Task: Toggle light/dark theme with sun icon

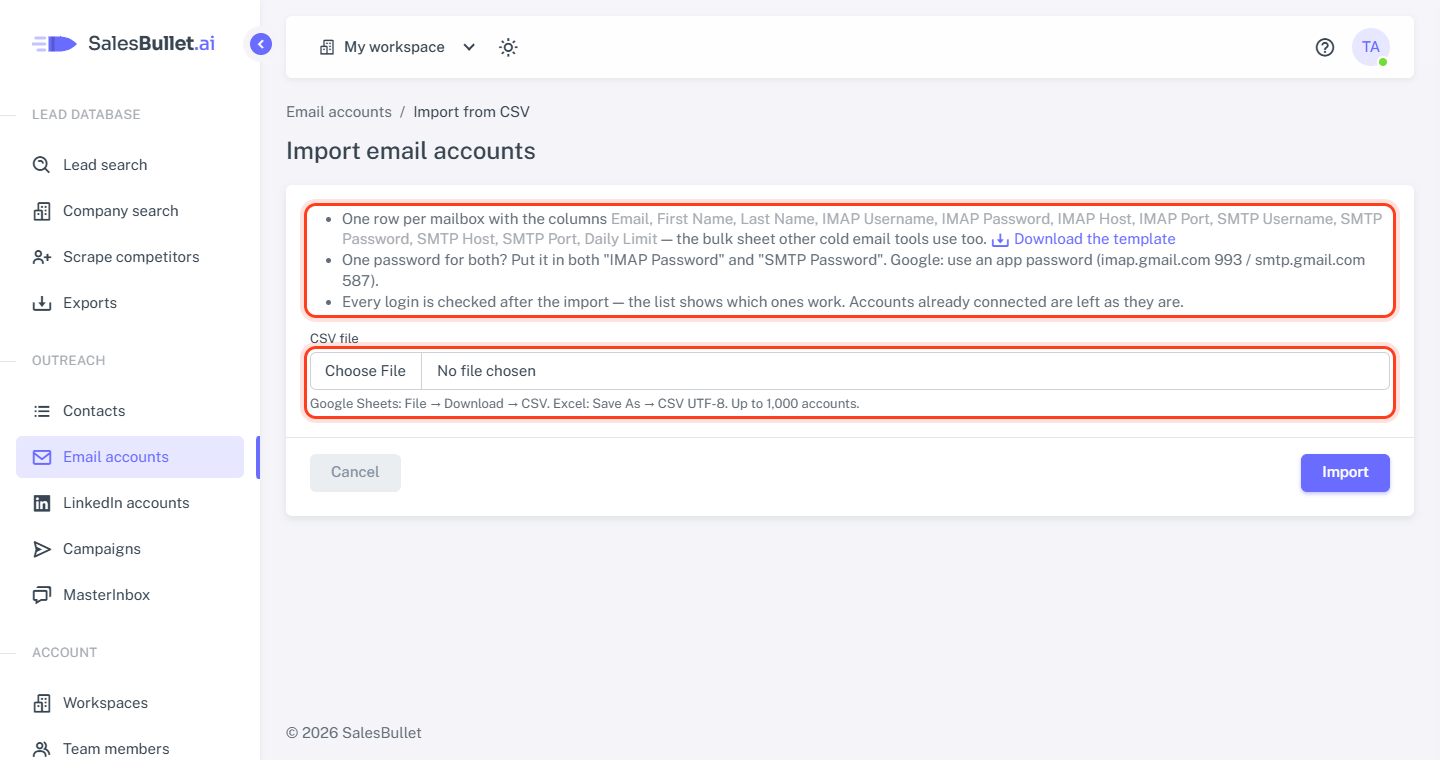Action: click(508, 47)
